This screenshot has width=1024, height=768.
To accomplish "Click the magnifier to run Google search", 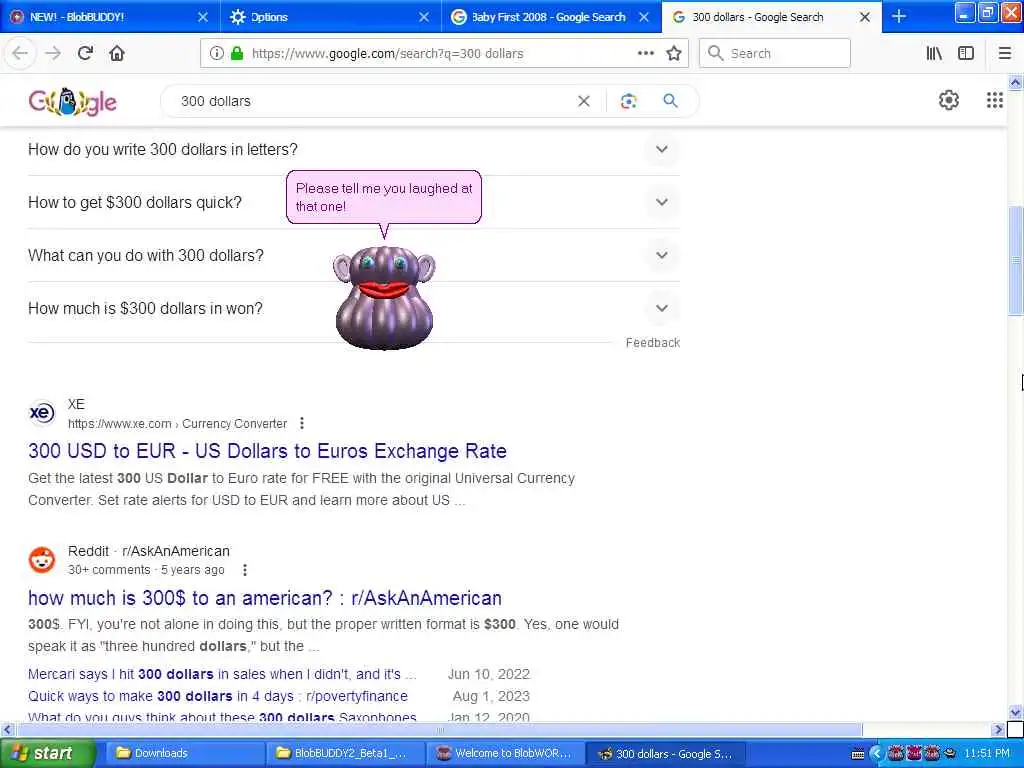I will (x=670, y=101).
